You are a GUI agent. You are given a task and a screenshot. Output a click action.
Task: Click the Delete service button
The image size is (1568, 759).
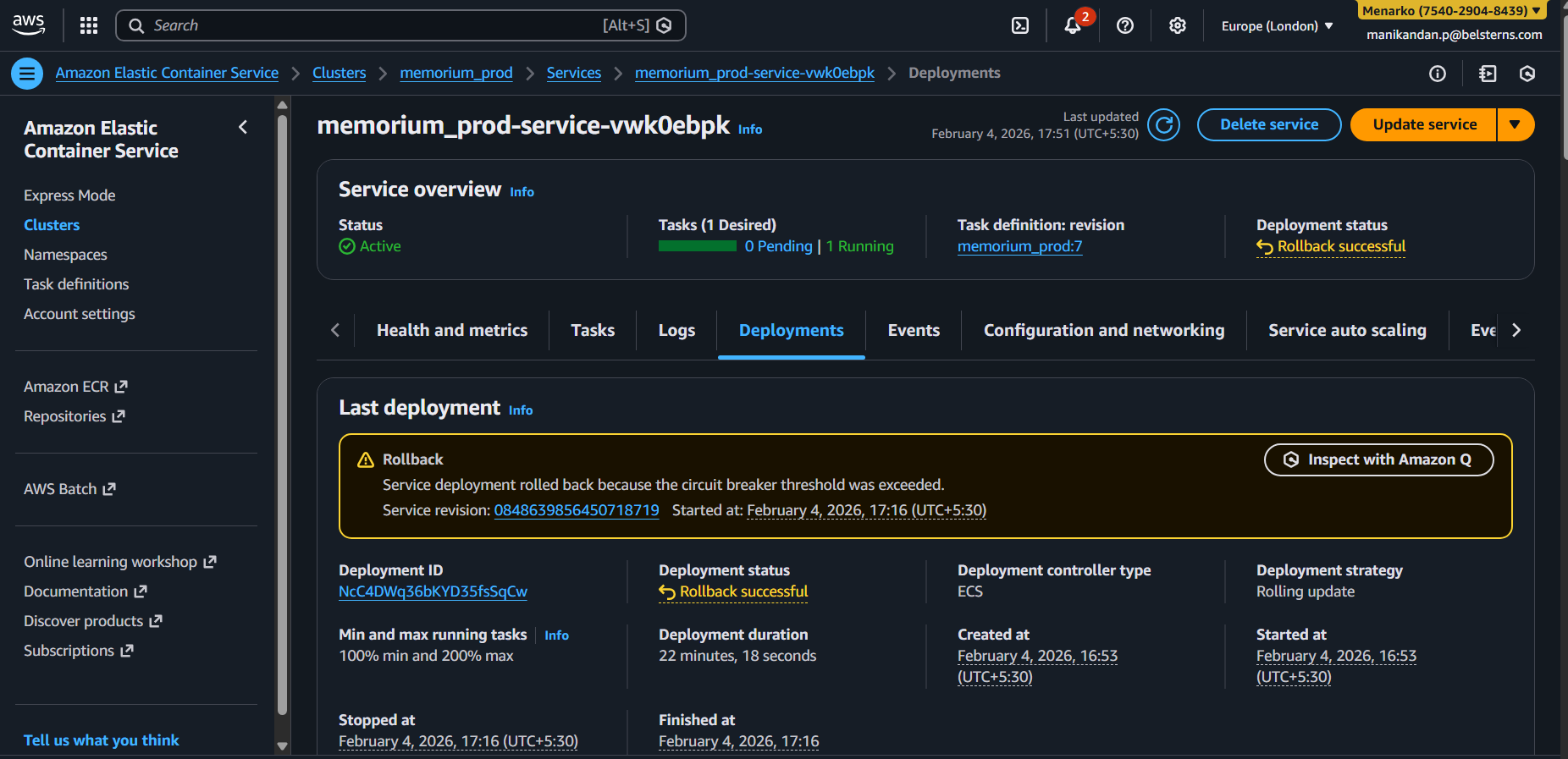click(1268, 124)
